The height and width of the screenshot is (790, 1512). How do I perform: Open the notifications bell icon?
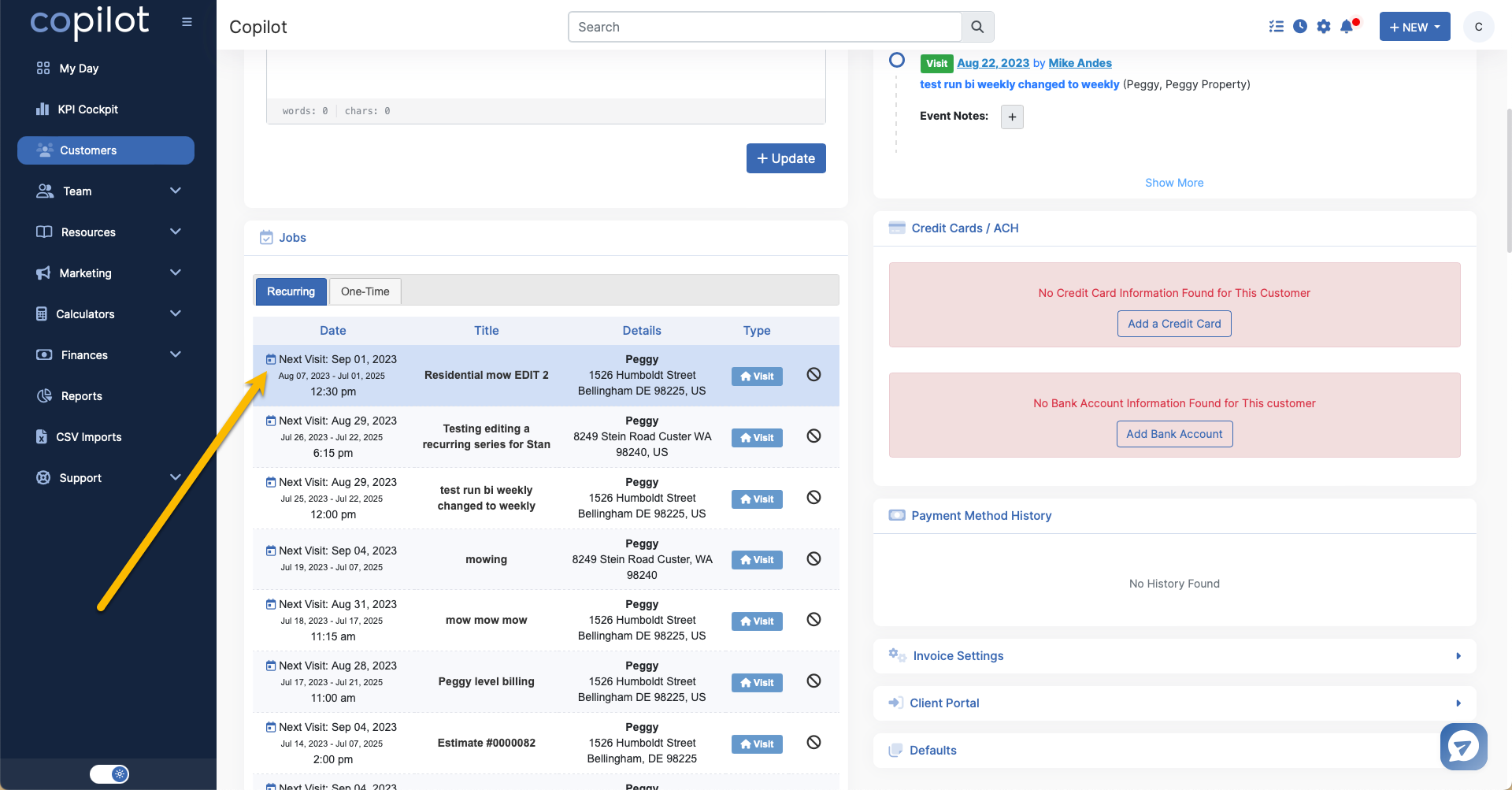[1348, 27]
